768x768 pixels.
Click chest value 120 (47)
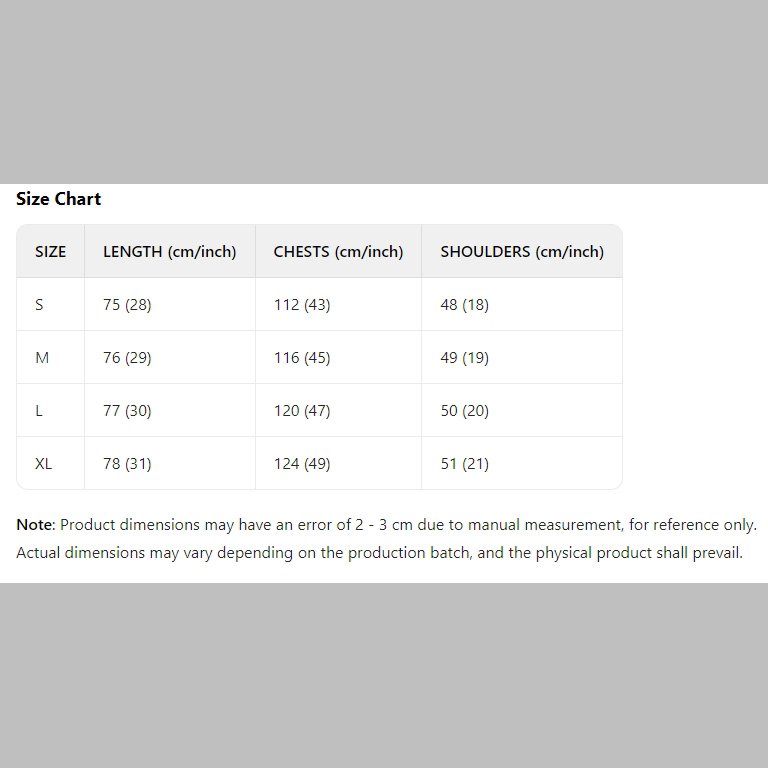pyautogui.click(x=302, y=411)
